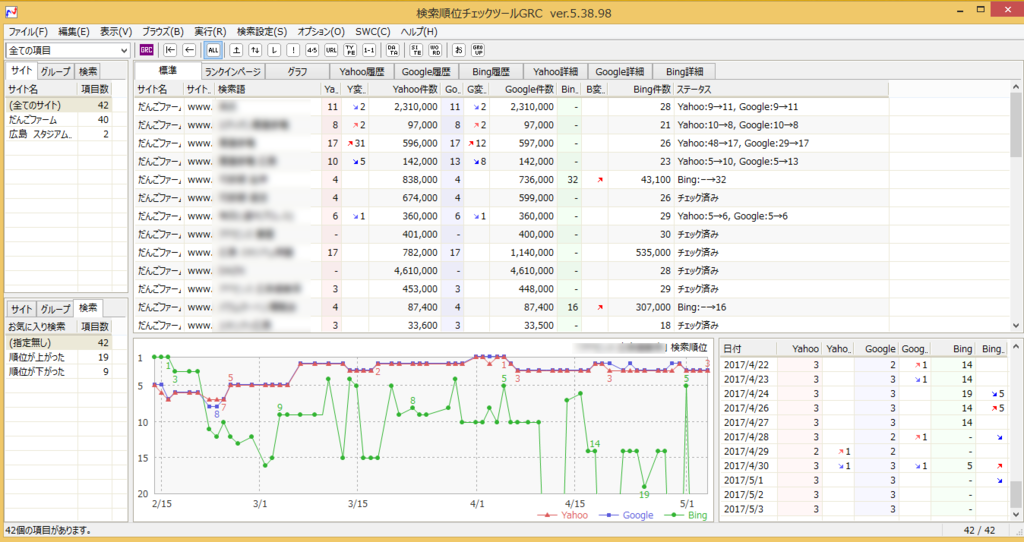This screenshot has height=542, width=1024.
Task: Click the left arrow back toolbar icon
Action: (189, 50)
